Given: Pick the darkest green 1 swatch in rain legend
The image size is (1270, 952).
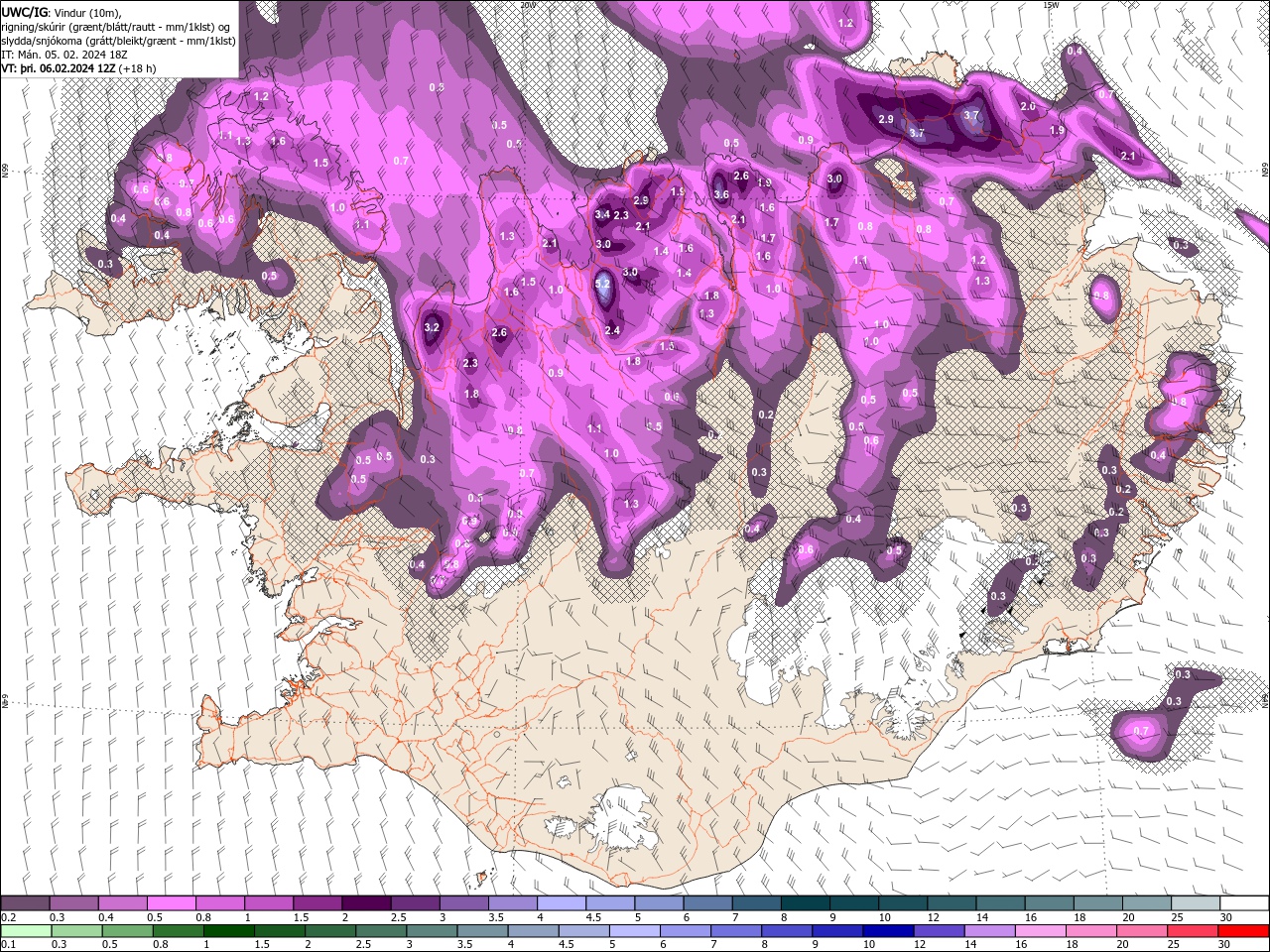Looking at the screenshot, I should point(228,931).
